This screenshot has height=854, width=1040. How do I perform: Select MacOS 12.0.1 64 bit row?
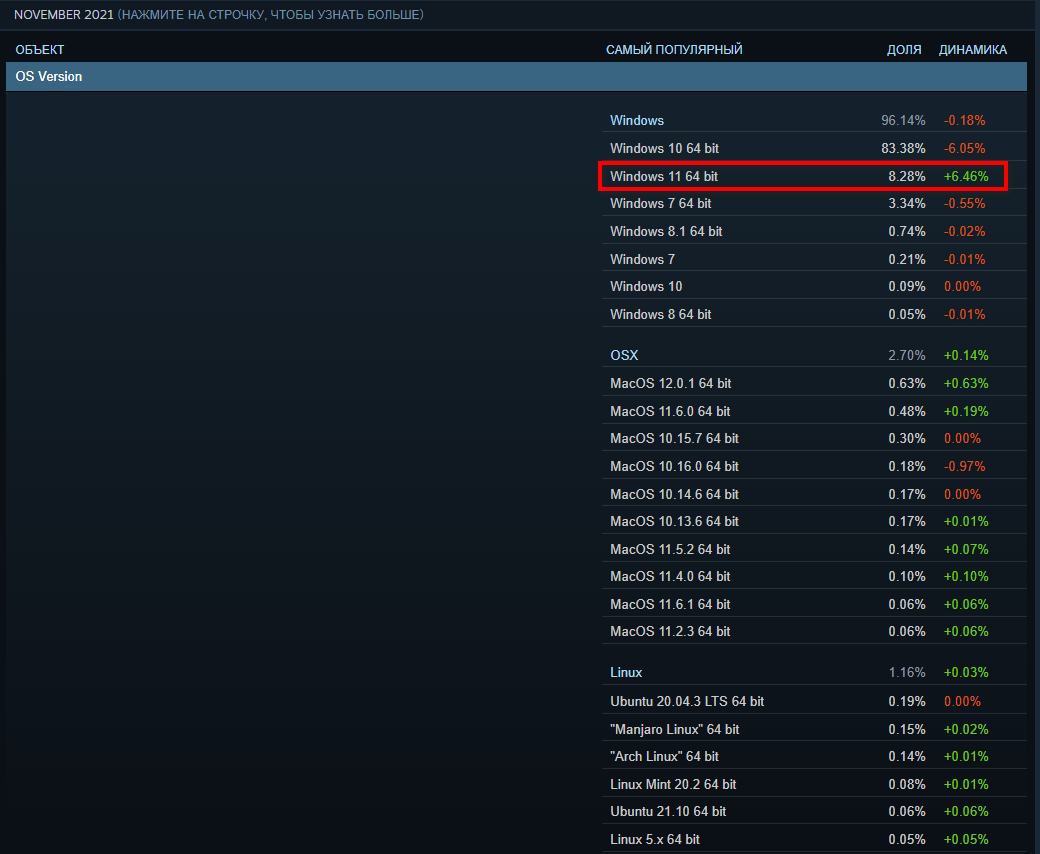[x=670, y=383]
